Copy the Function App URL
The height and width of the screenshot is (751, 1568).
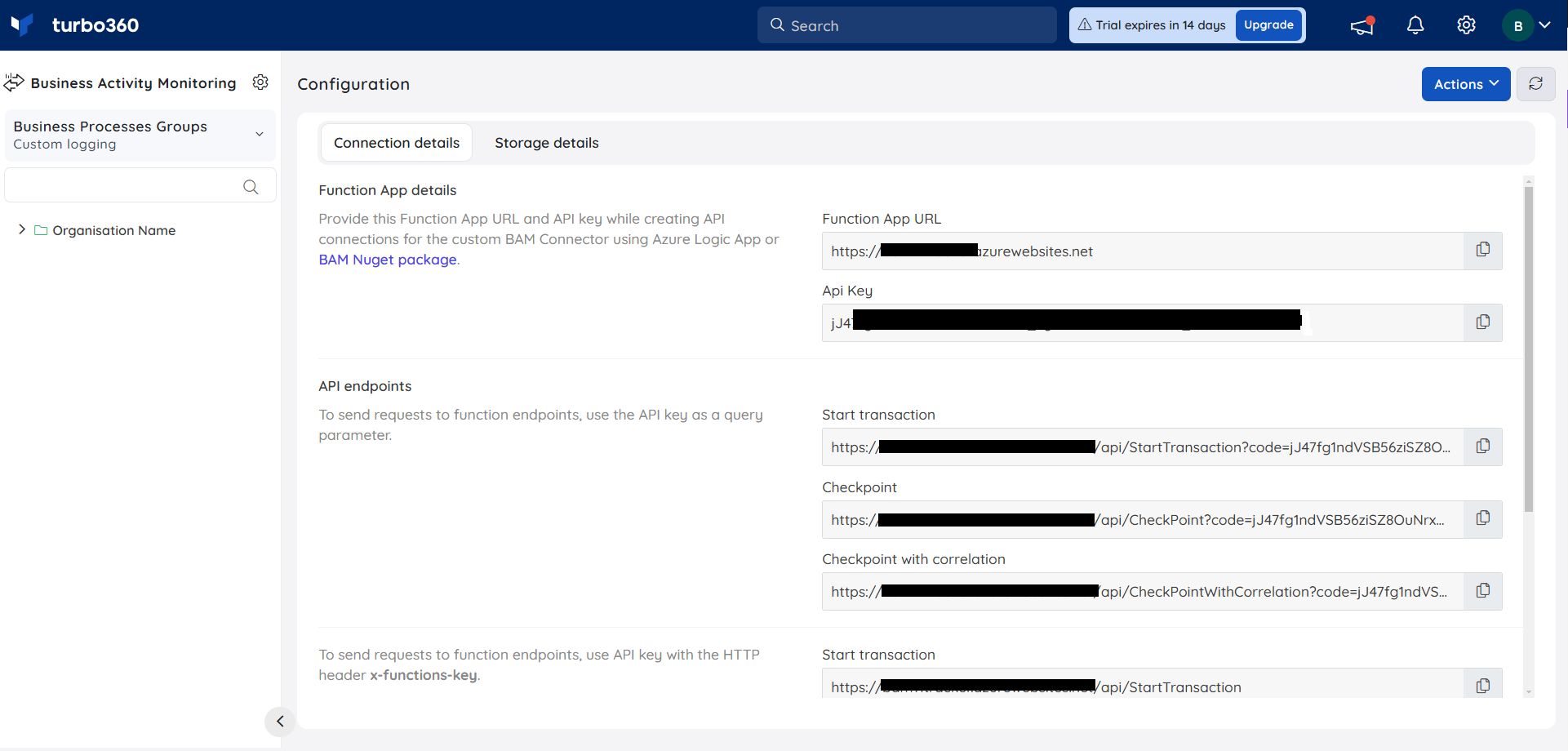pyautogui.click(x=1483, y=251)
